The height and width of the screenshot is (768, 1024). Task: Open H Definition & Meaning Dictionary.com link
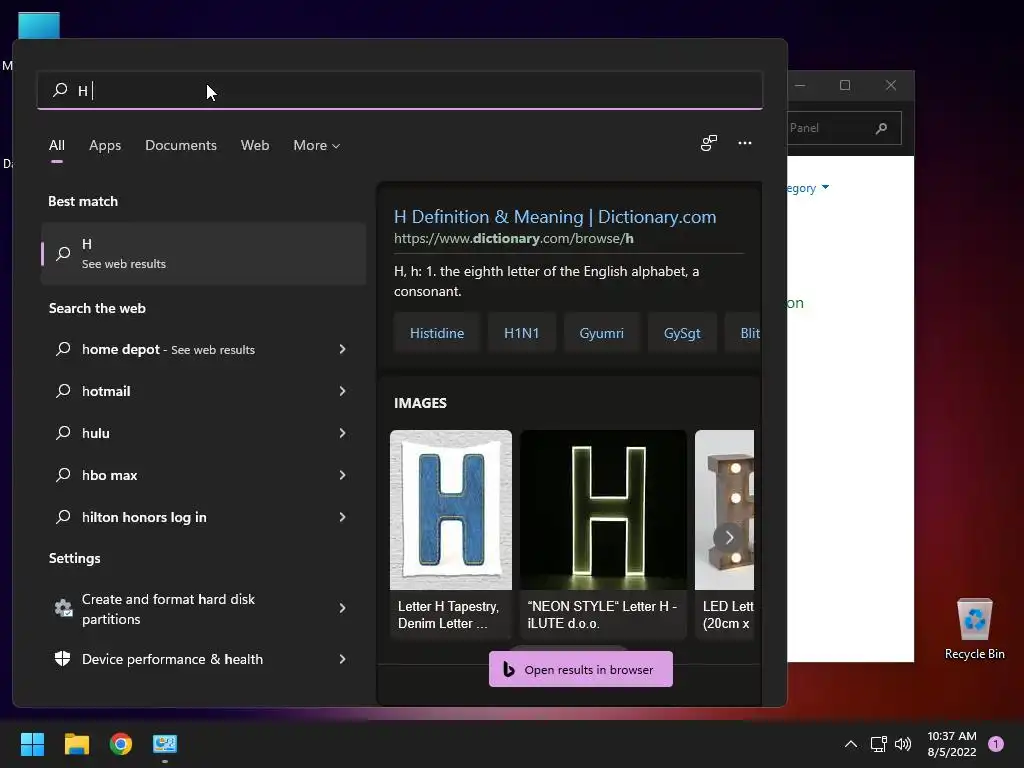555,217
